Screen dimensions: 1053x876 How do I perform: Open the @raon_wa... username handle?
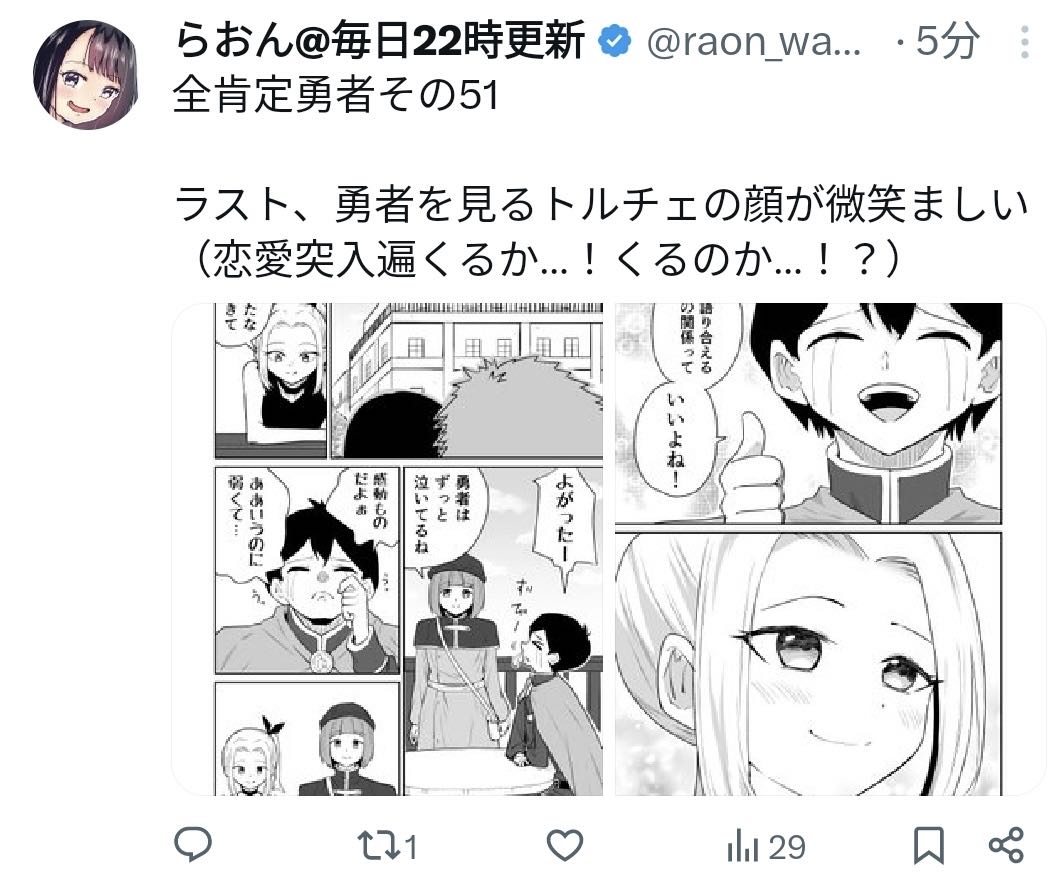pos(753,42)
